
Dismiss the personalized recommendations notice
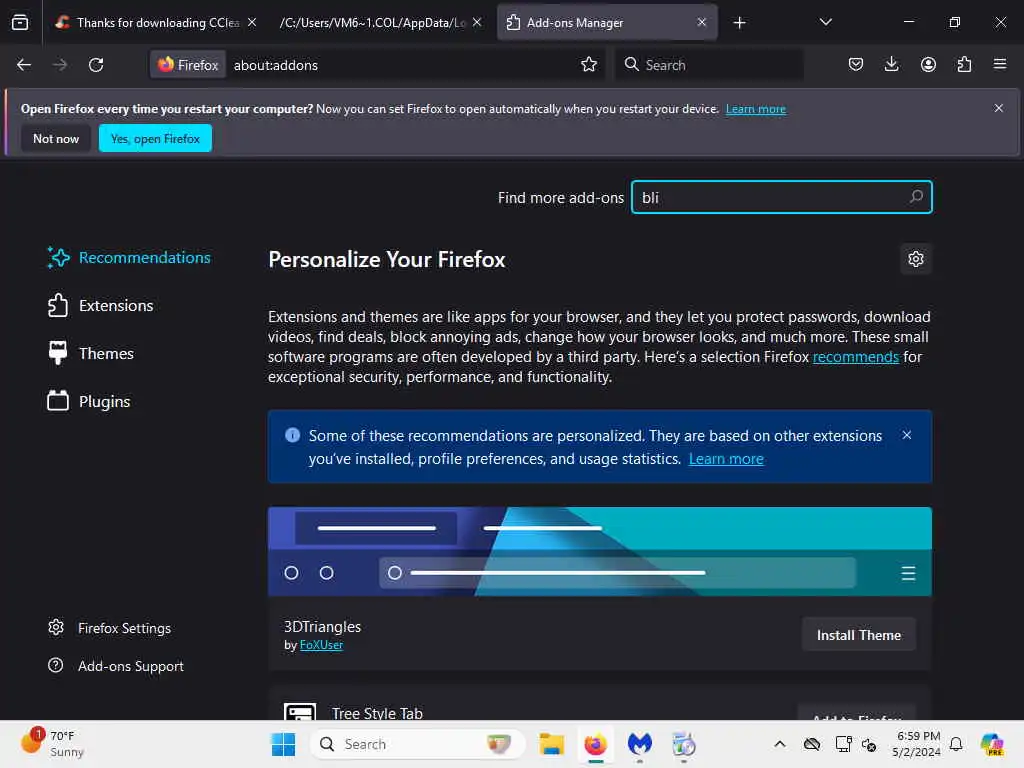click(x=906, y=435)
